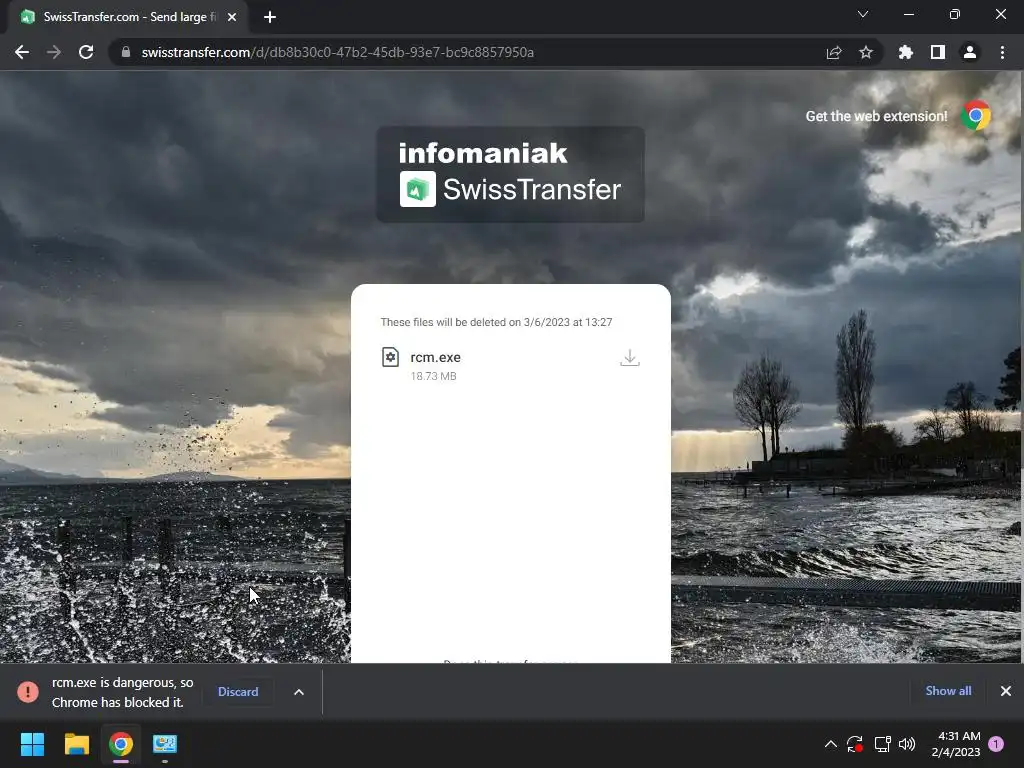Click the infomaniak logo text

(x=483, y=153)
